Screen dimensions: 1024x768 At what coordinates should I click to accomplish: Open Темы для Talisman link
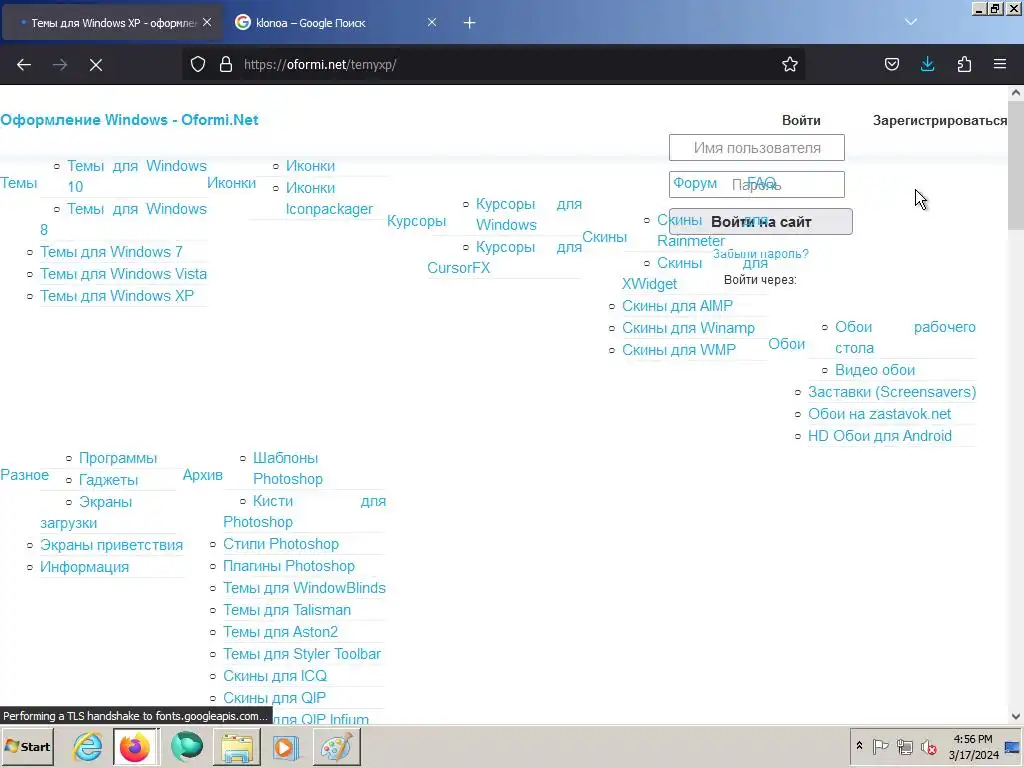[x=287, y=610]
